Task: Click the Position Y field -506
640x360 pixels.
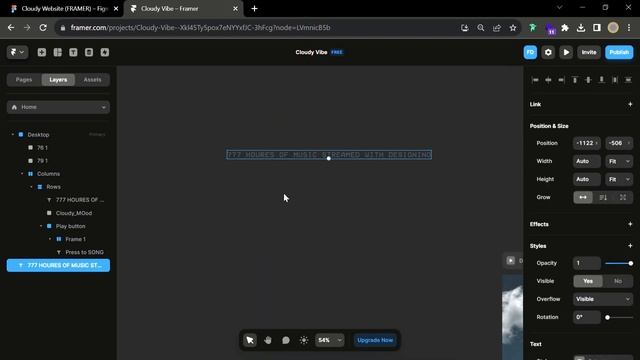Action: (619, 143)
